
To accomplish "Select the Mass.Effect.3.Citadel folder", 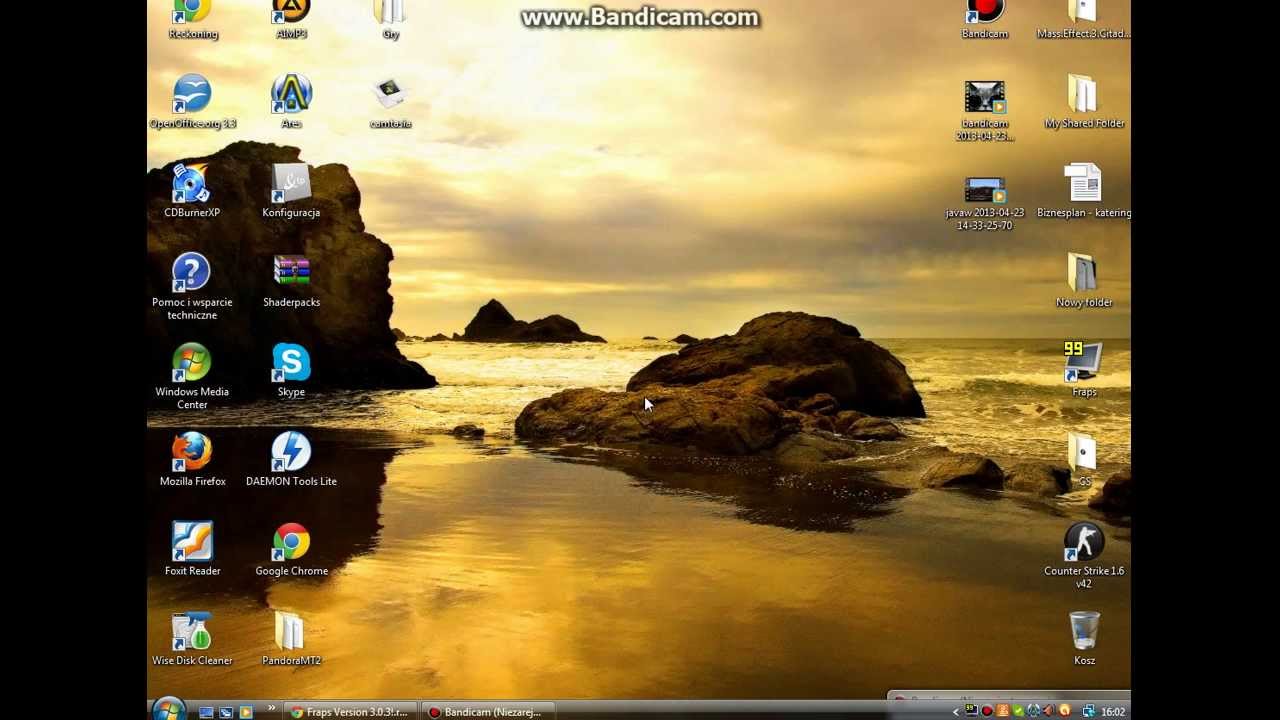I will (x=1084, y=20).
